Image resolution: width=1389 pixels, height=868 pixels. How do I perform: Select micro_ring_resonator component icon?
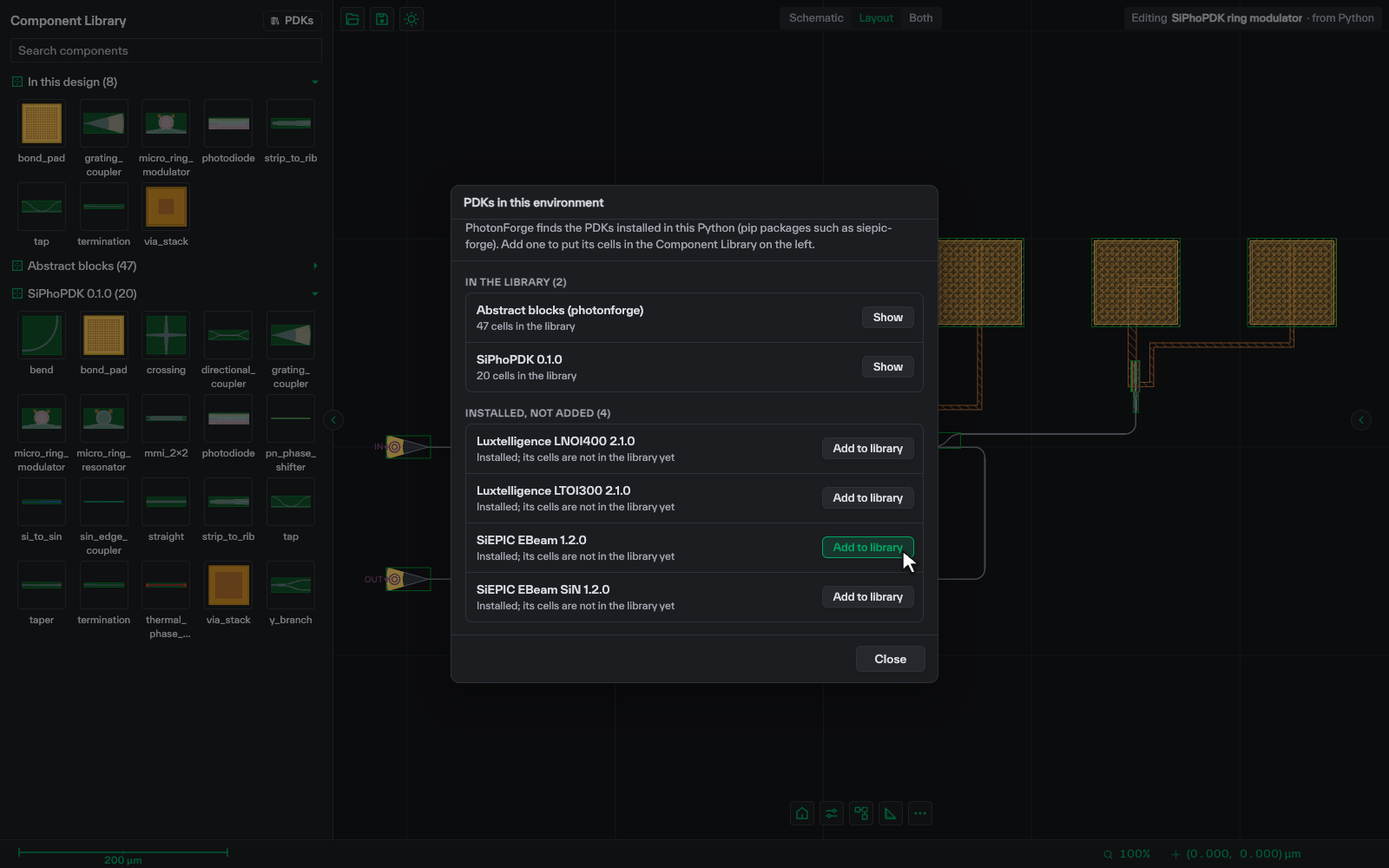coord(104,418)
